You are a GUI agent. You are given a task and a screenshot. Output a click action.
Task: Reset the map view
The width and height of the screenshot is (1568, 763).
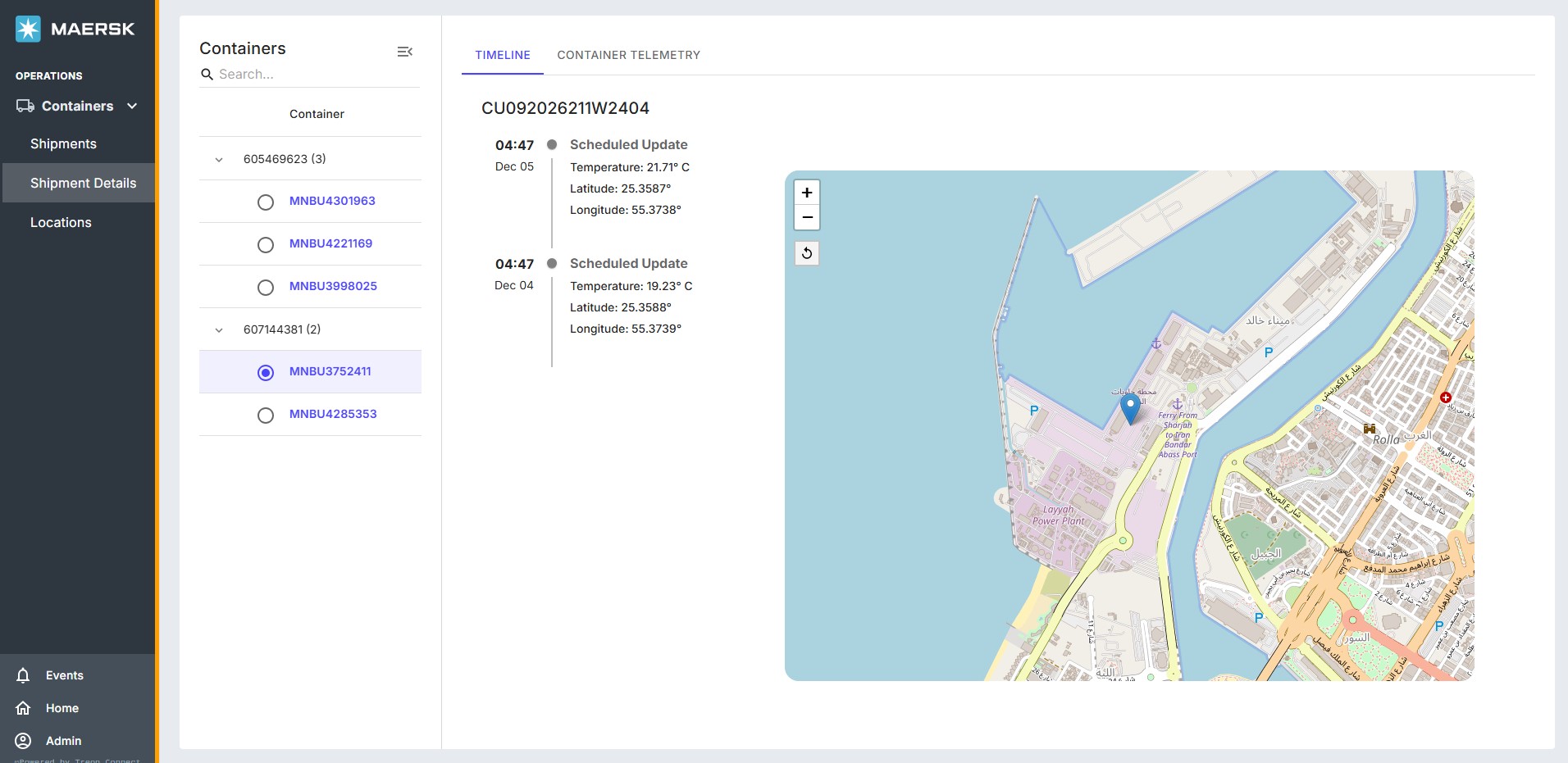click(807, 253)
